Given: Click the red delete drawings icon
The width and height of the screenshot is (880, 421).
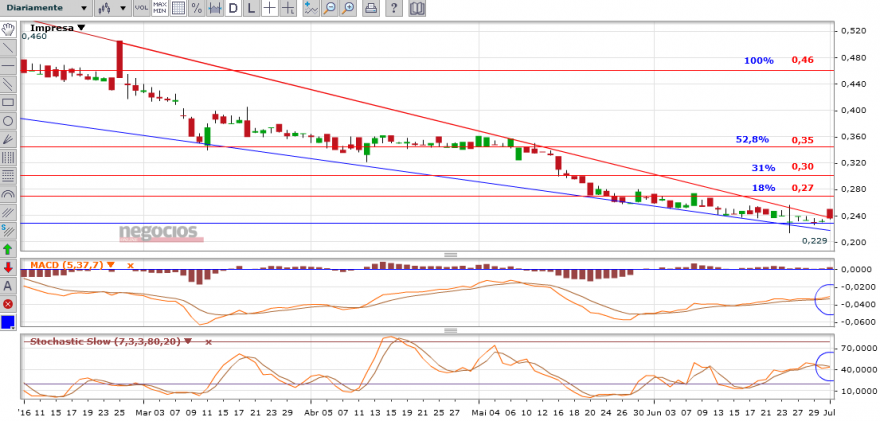Looking at the screenshot, I should [x=8, y=304].
